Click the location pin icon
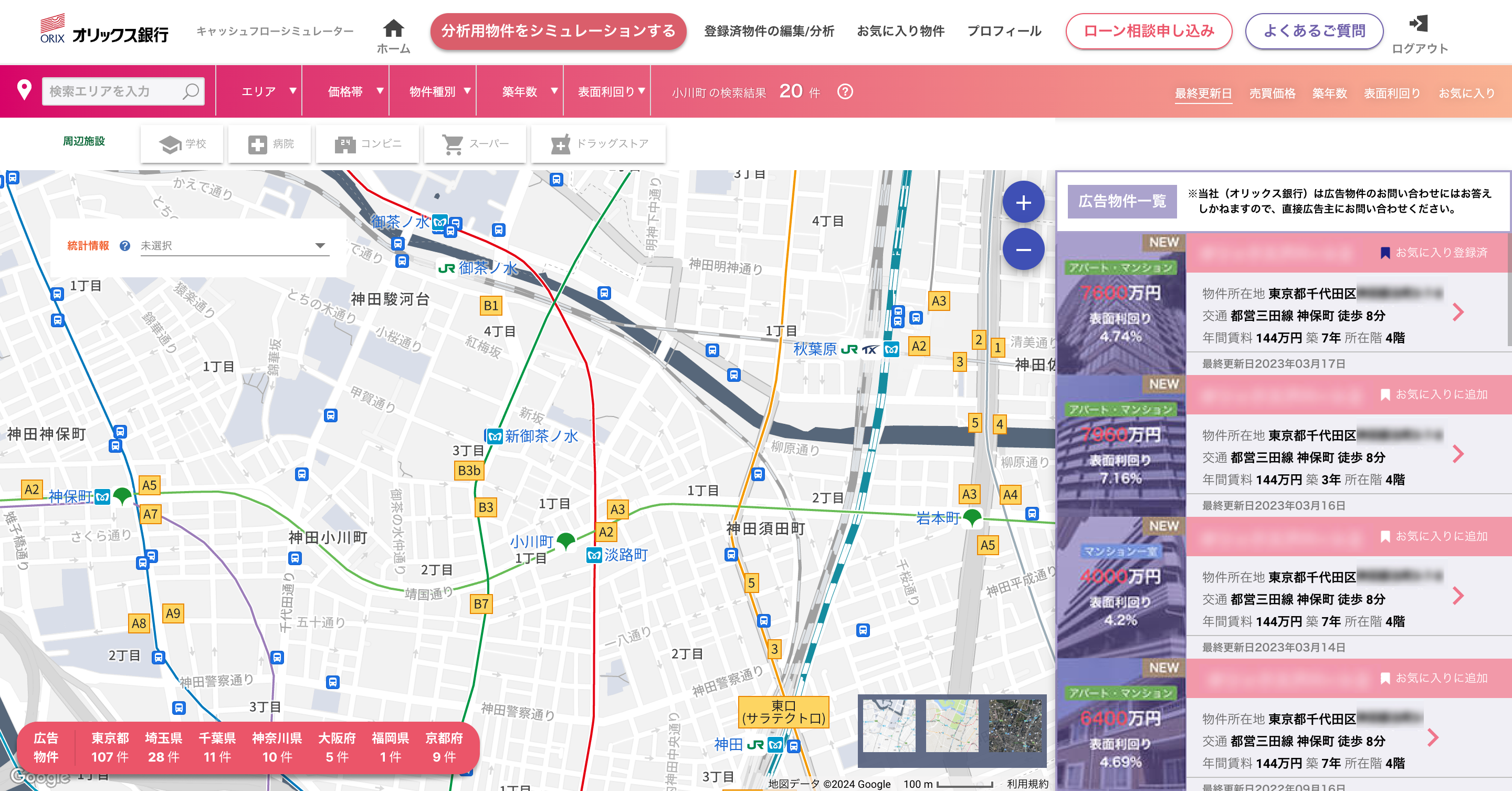The height and width of the screenshot is (791, 1512). point(24,90)
